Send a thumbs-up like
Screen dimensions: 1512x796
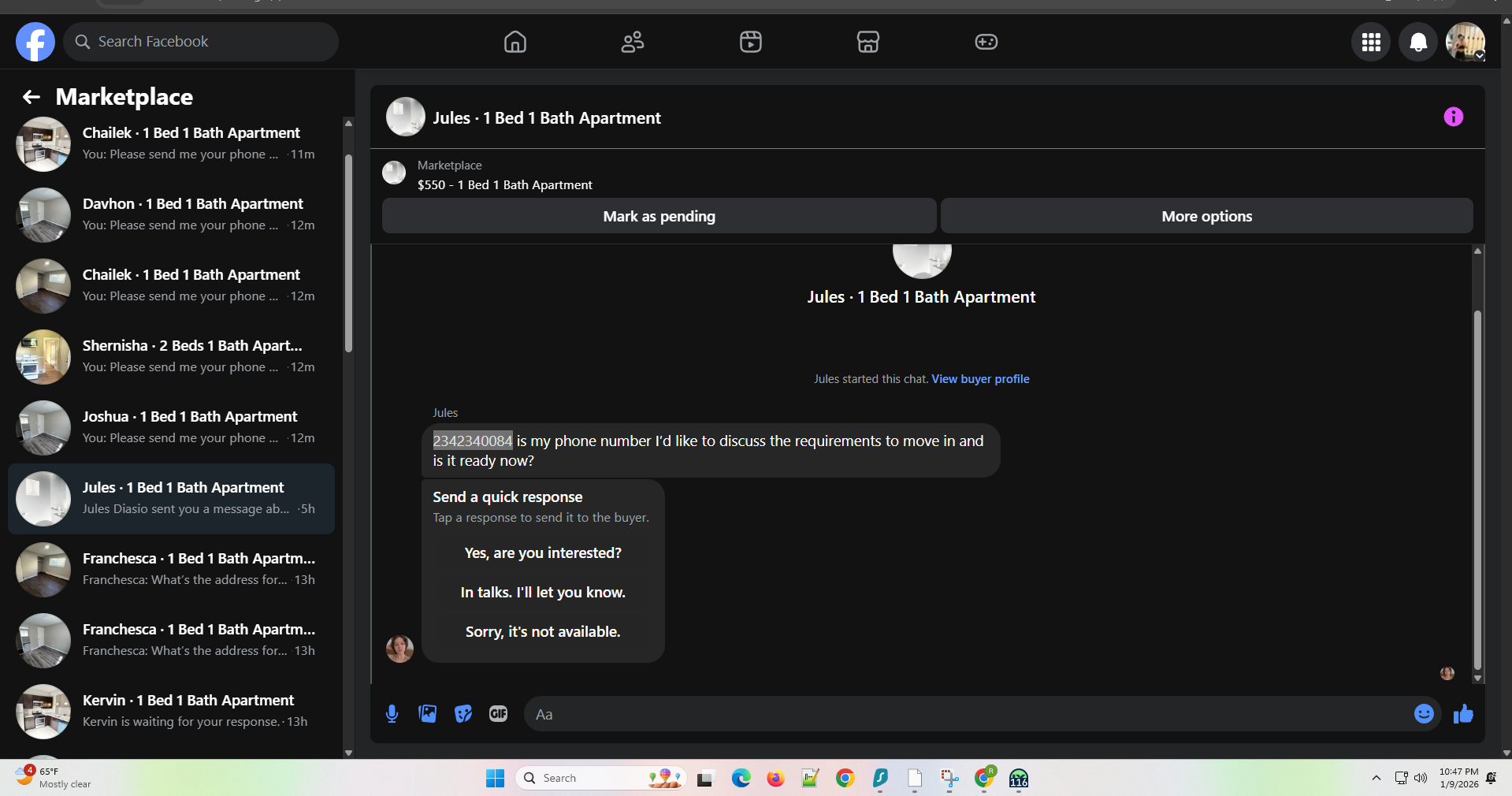coord(1463,714)
